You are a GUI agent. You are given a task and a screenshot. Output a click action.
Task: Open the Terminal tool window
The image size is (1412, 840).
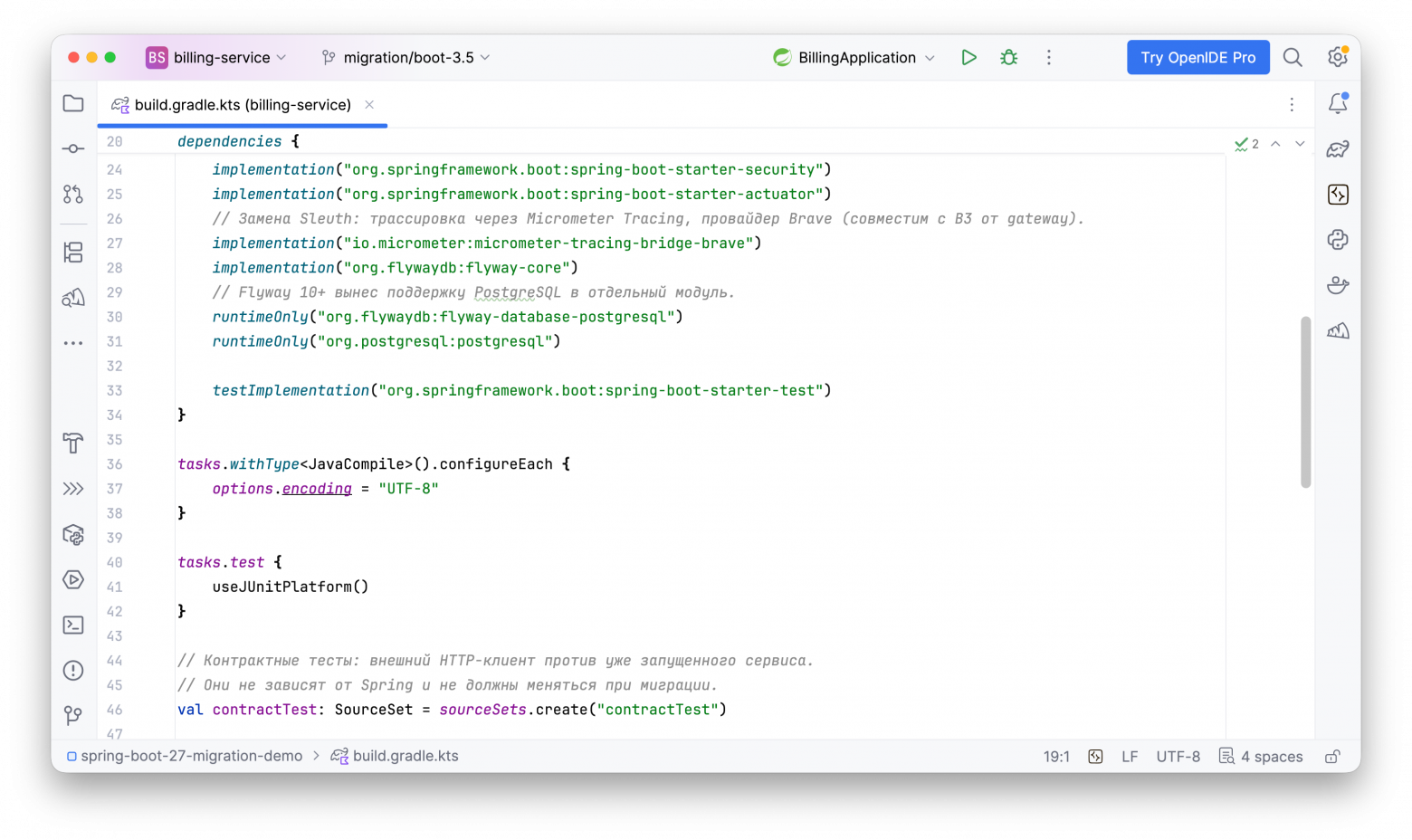coord(73,625)
